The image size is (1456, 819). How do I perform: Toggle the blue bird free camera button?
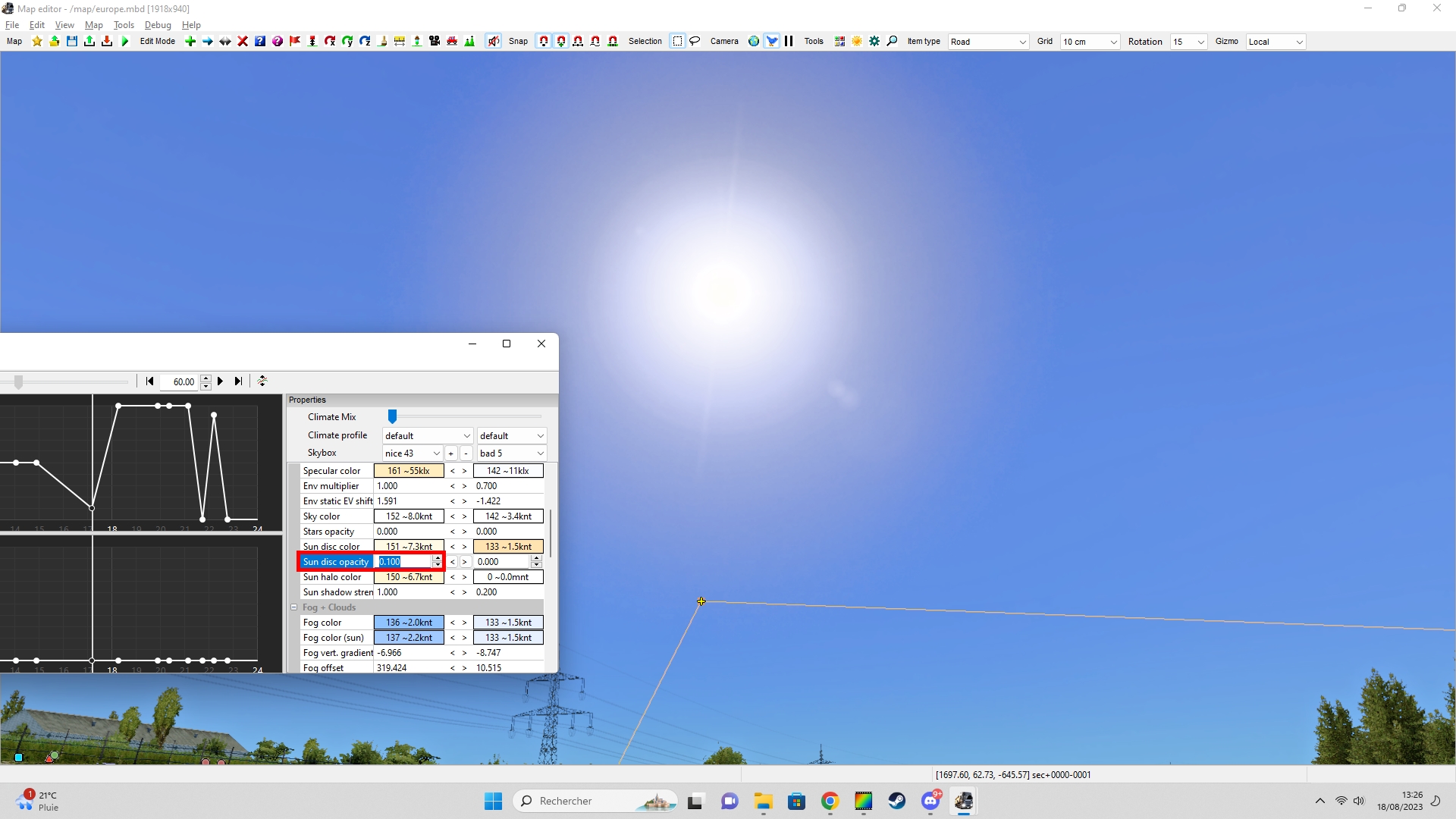pyautogui.click(x=771, y=42)
